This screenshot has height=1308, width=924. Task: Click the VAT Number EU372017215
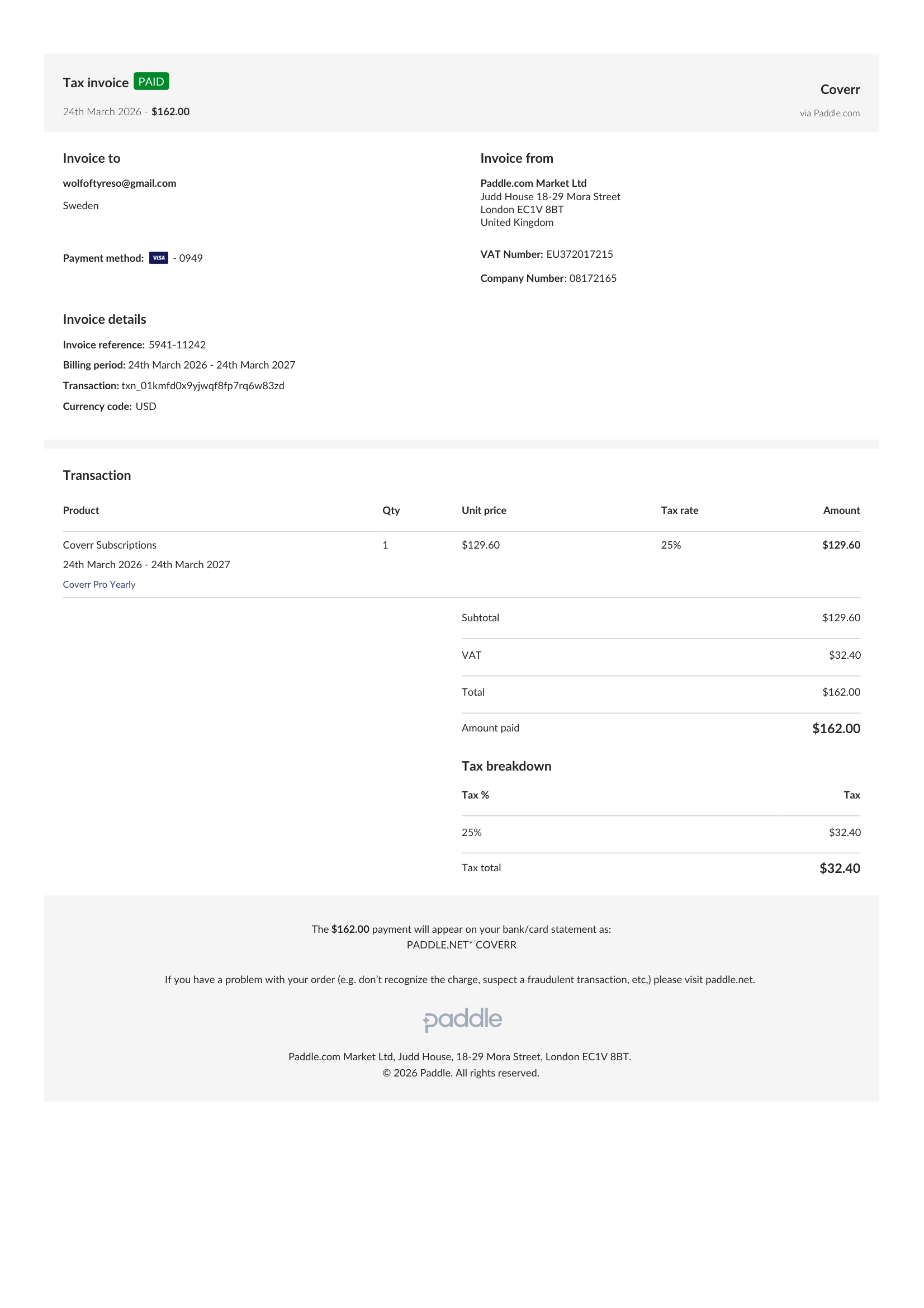click(x=580, y=254)
